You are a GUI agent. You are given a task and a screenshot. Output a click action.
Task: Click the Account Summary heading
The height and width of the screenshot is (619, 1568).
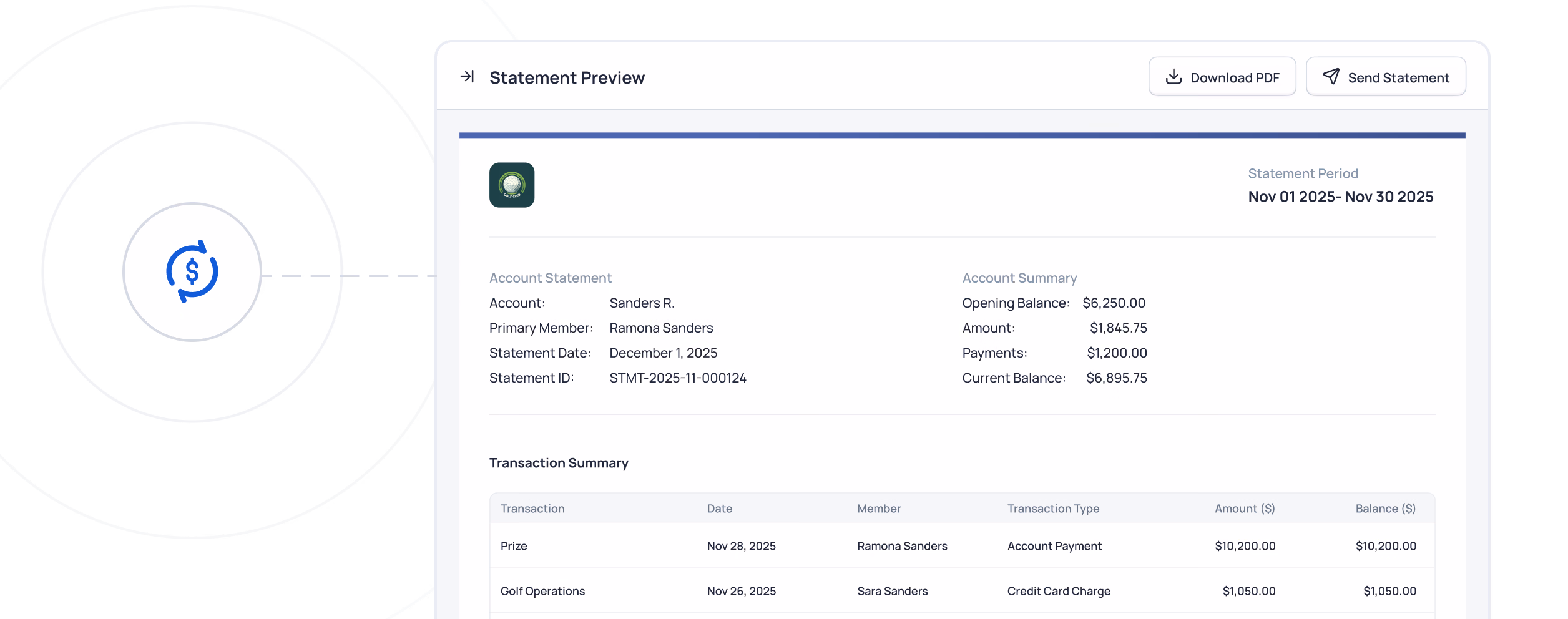(x=1019, y=278)
